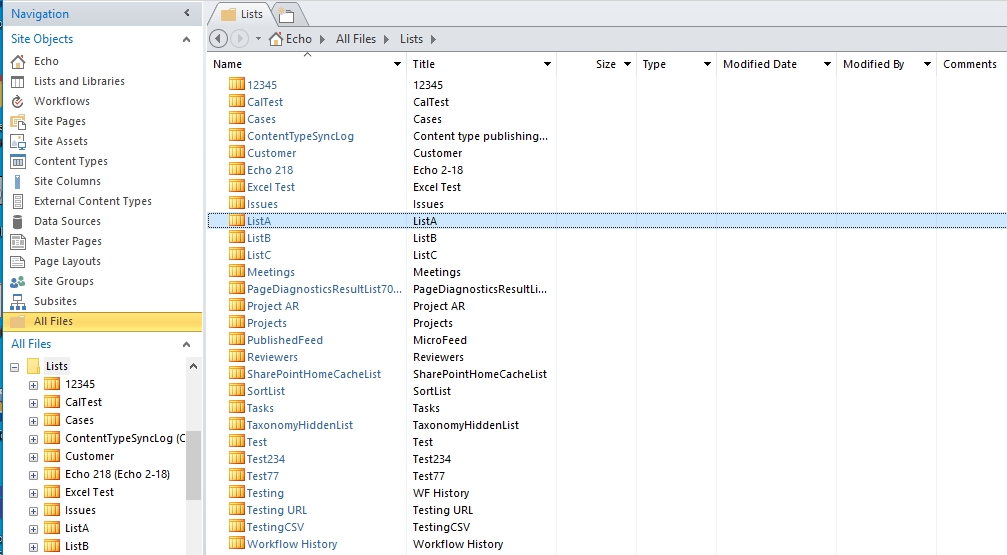Collapse the Navigation pane

[187, 13]
